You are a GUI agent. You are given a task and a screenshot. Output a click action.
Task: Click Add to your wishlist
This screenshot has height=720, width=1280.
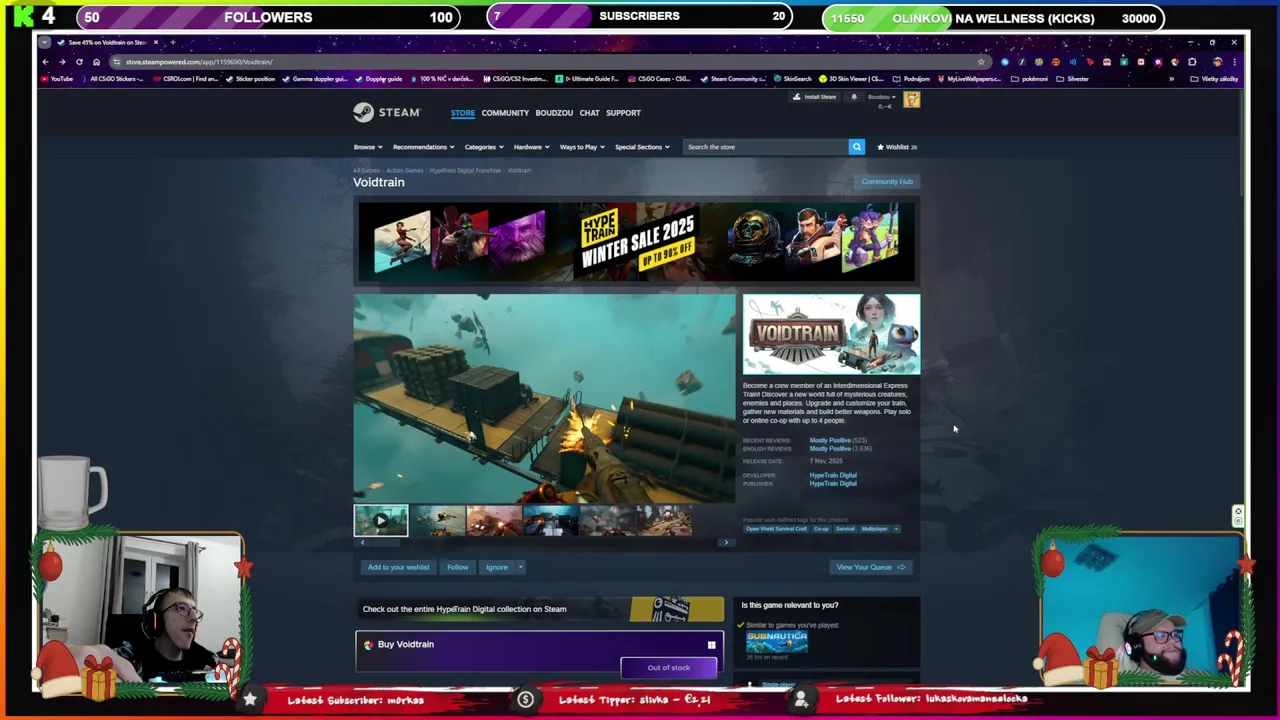coord(398,567)
